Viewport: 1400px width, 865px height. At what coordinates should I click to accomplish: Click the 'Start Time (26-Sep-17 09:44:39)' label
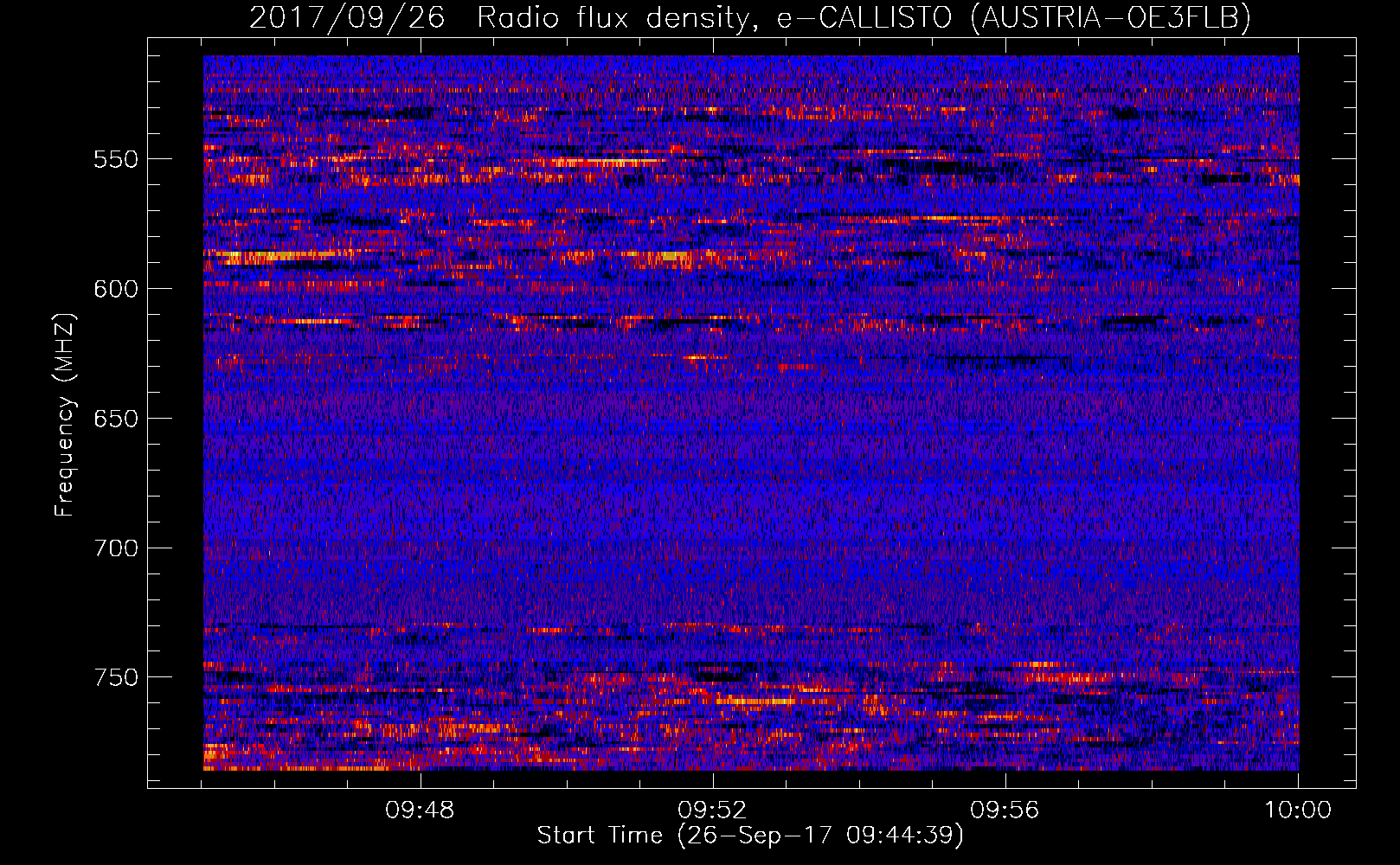tap(750, 836)
